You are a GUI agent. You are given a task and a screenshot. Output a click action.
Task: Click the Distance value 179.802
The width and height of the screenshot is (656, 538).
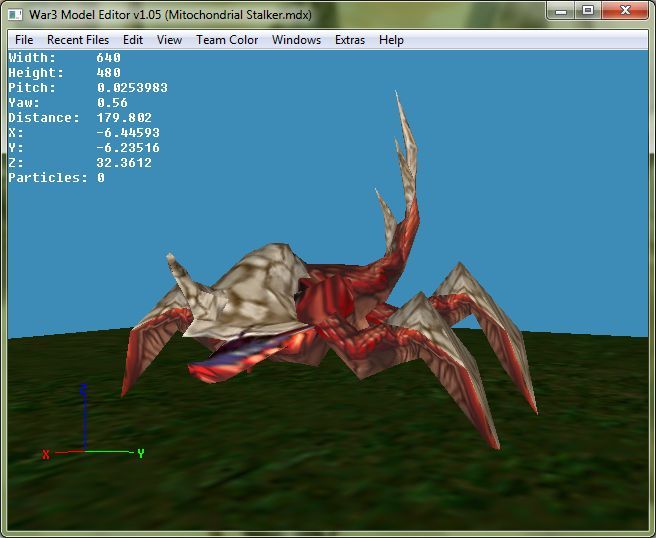[x=124, y=118]
